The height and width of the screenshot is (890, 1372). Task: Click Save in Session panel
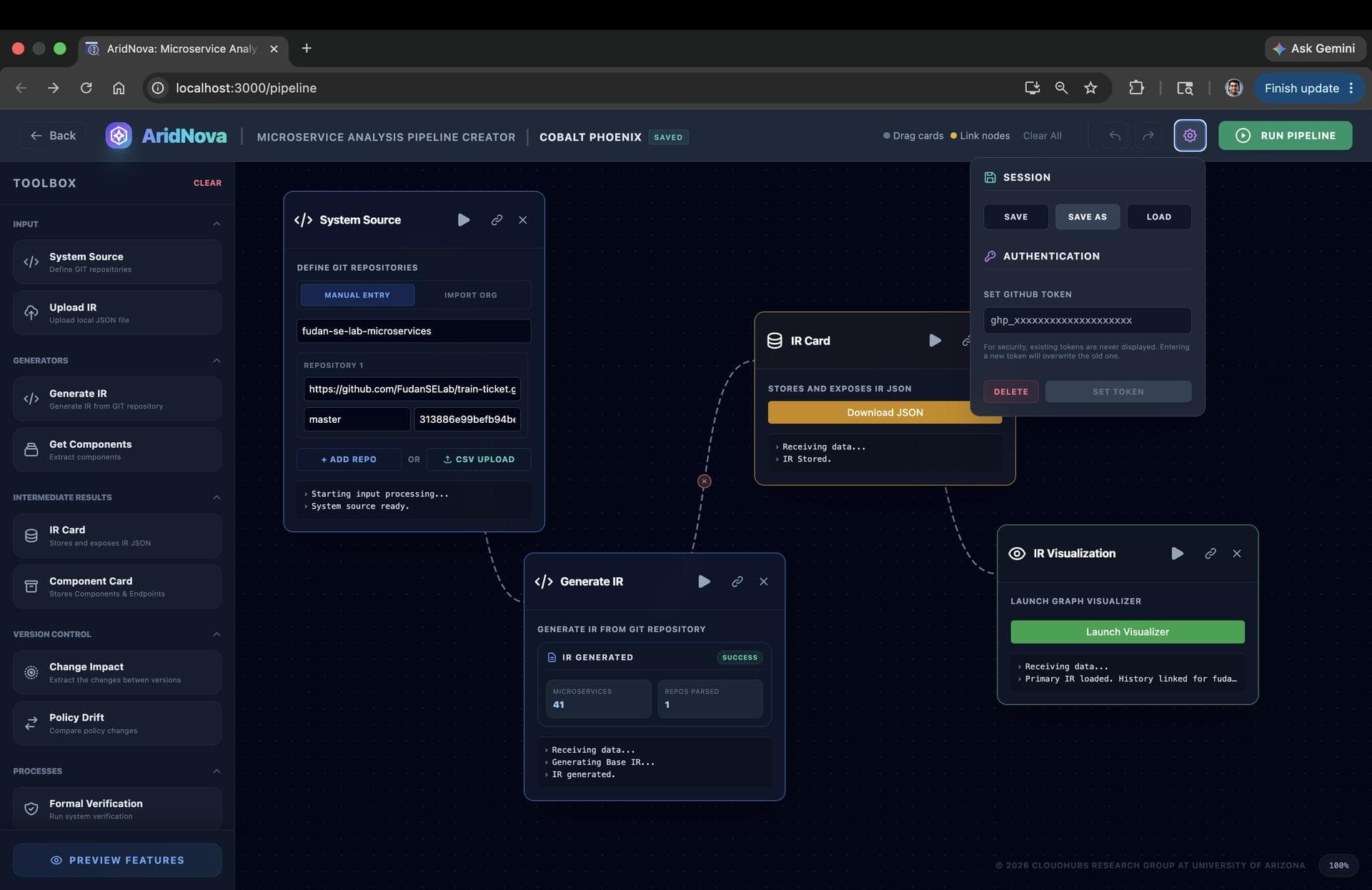1015,216
